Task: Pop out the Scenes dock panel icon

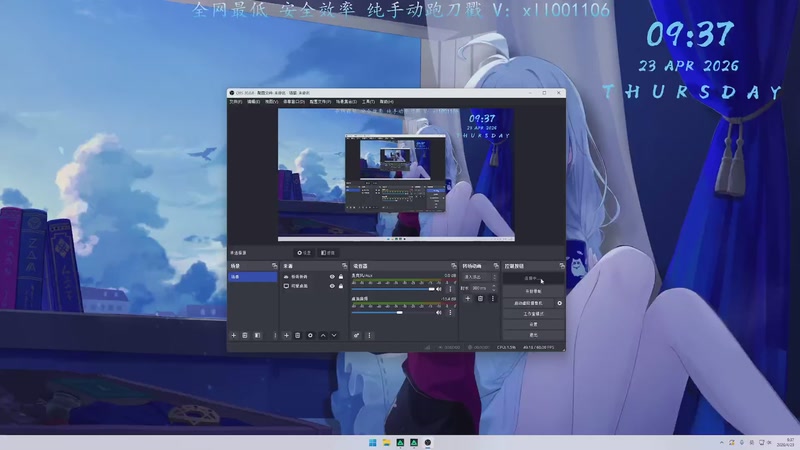Action: [x=274, y=266]
